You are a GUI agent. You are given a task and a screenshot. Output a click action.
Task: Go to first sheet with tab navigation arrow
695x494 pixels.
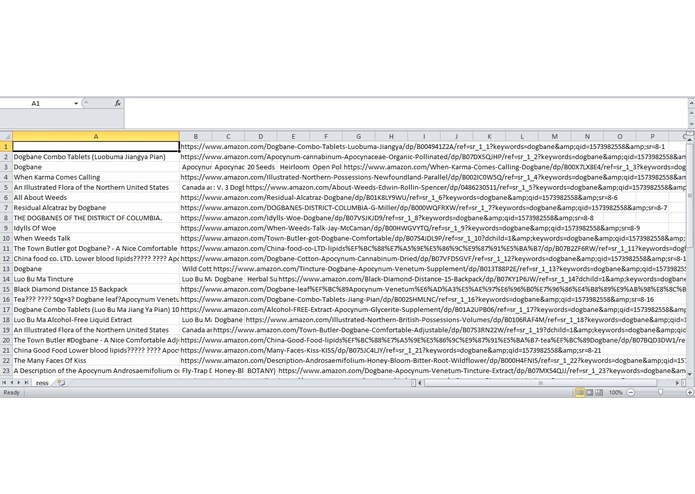(x=4, y=382)
